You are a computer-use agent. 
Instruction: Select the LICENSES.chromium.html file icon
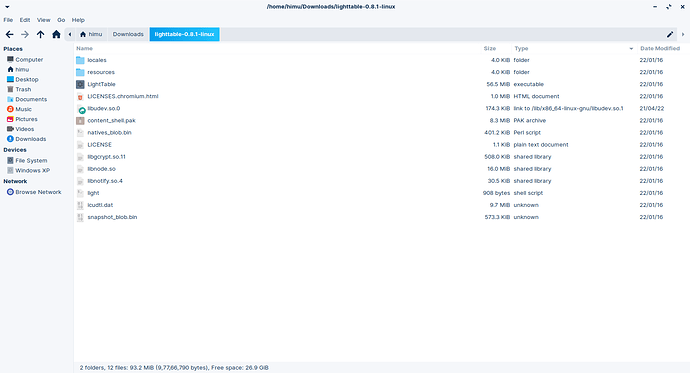point(80,96)
